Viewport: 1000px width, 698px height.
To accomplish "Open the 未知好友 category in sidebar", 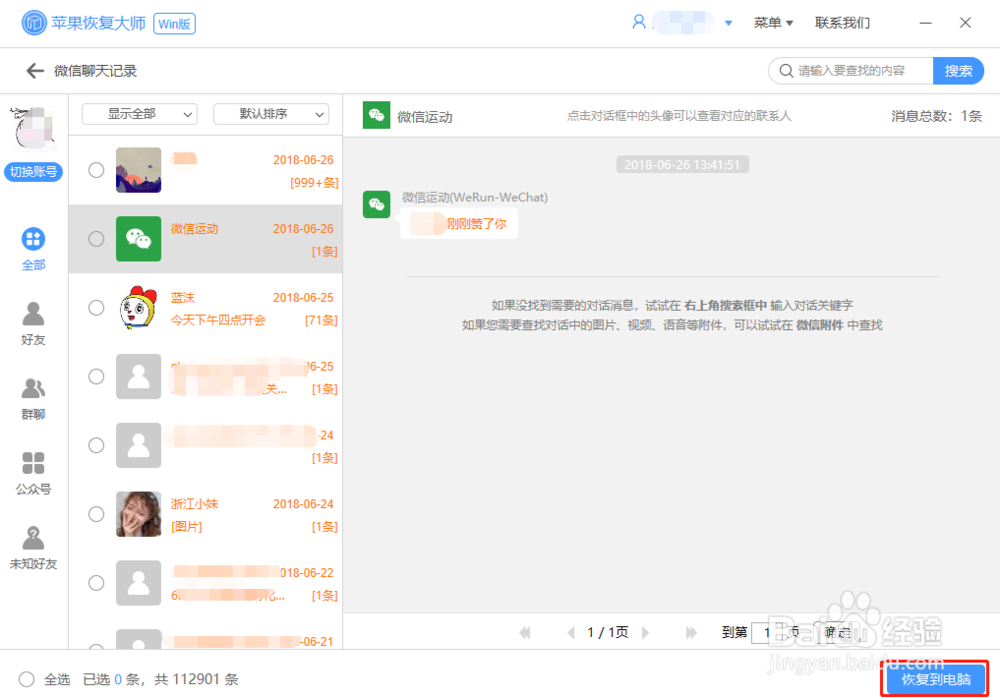I will [x=33, y=548].
